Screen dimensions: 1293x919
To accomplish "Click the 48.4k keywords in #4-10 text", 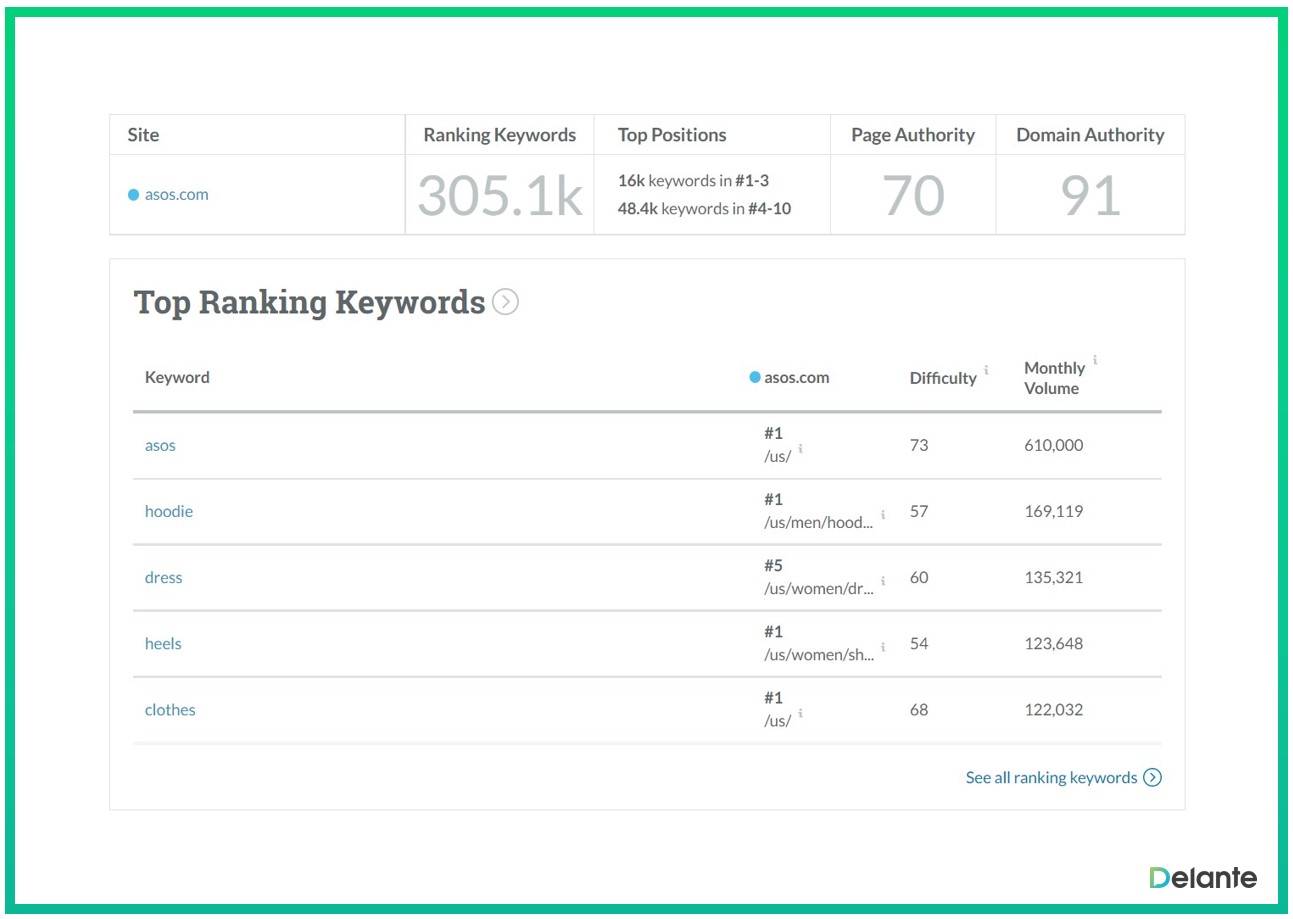I will (x=704, y=209).
